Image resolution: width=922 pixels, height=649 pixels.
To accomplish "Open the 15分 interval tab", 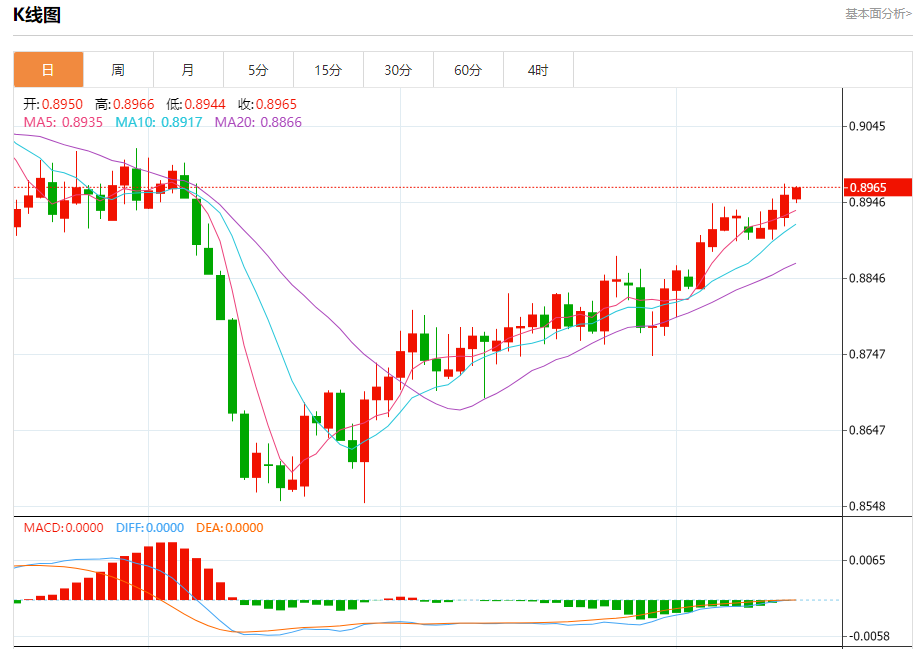I will coord(328,70).
